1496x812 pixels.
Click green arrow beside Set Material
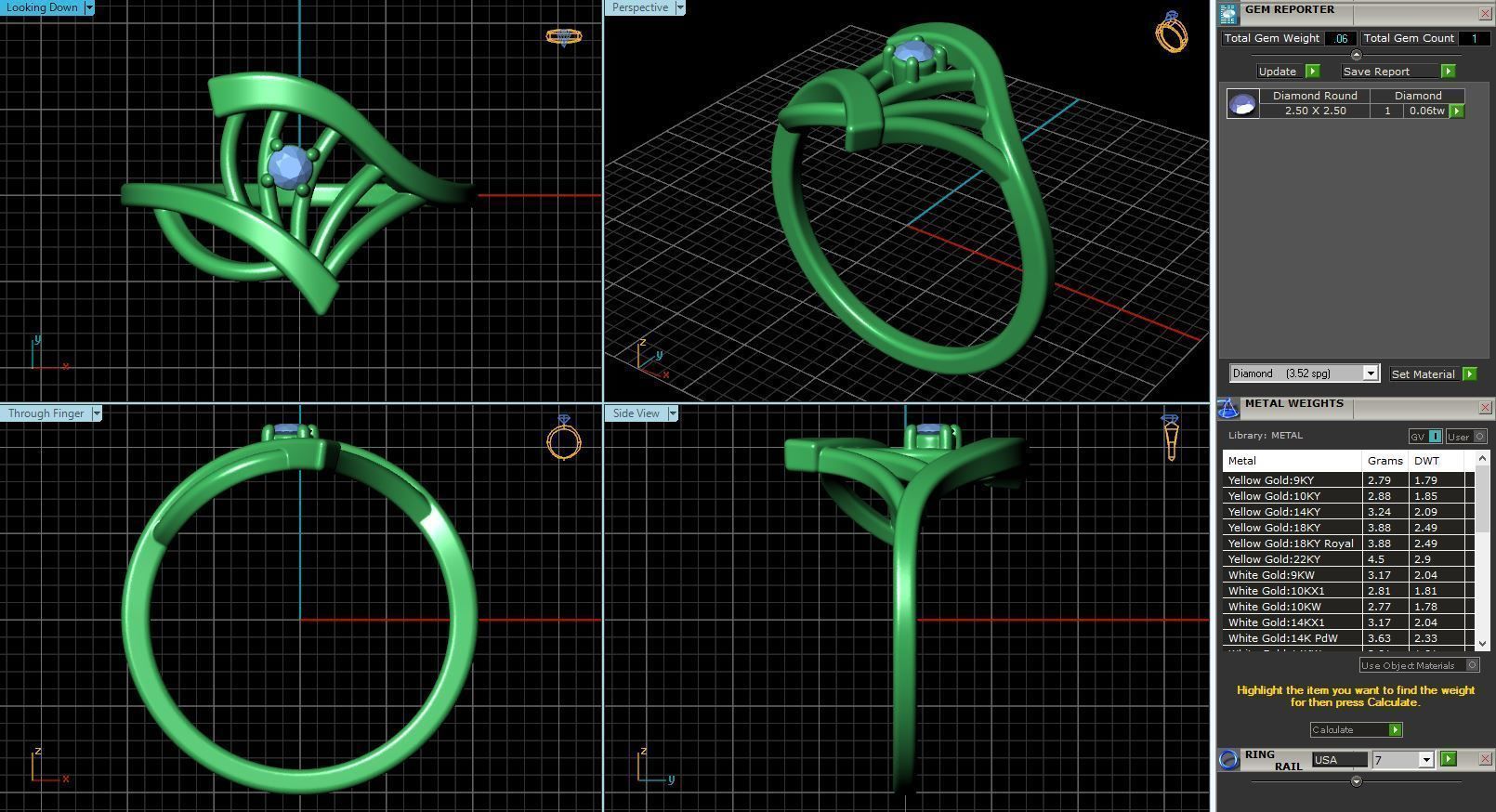click(x=1469, y=373)
